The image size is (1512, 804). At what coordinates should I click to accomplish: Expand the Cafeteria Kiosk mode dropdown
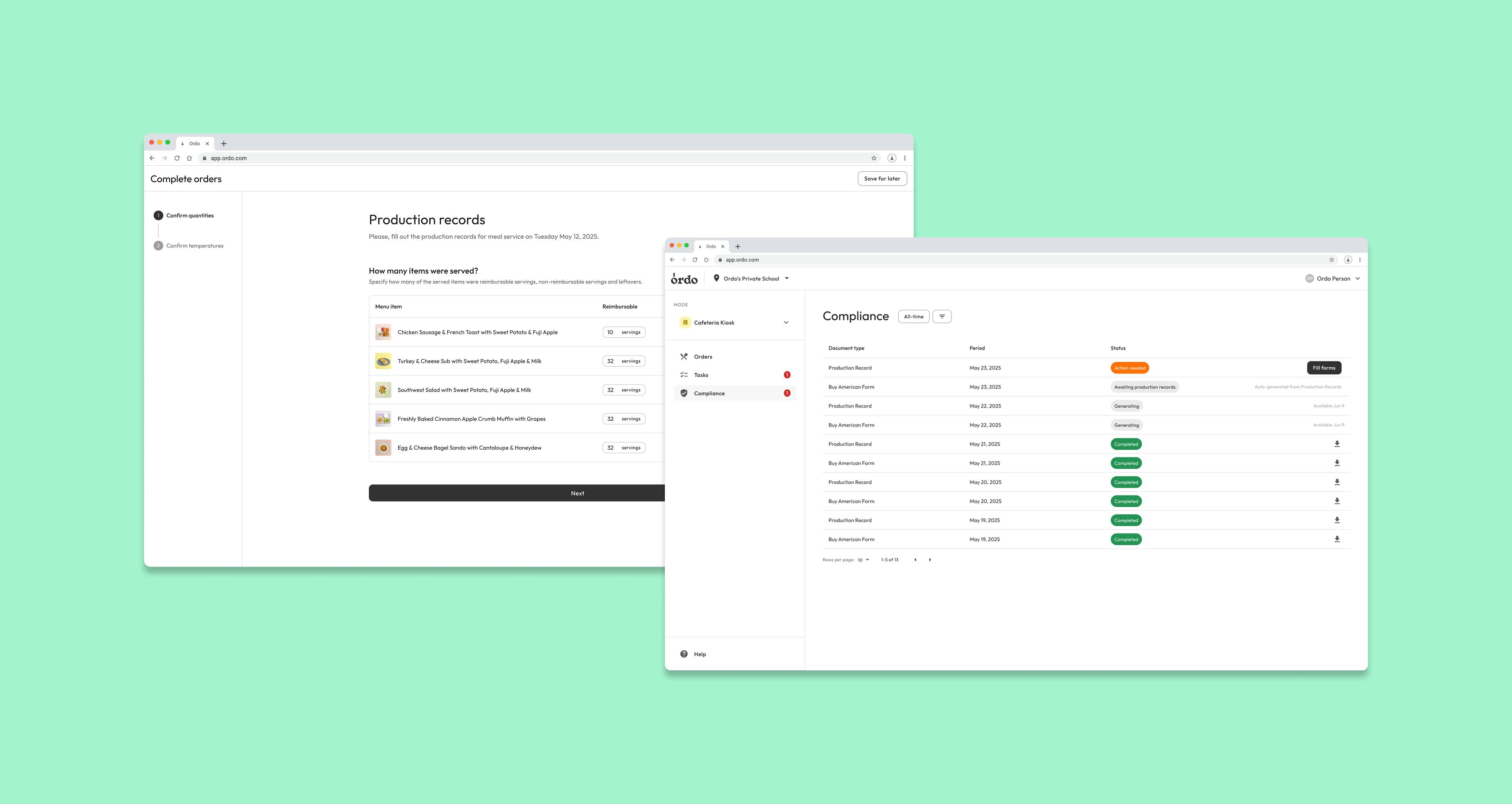coord(785,322)
